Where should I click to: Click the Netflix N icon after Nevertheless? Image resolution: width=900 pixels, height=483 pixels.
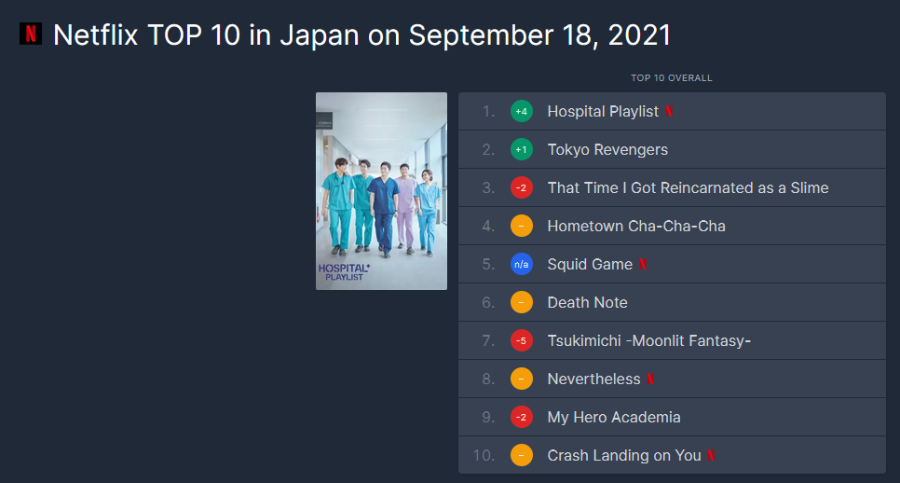coord(651,379)
